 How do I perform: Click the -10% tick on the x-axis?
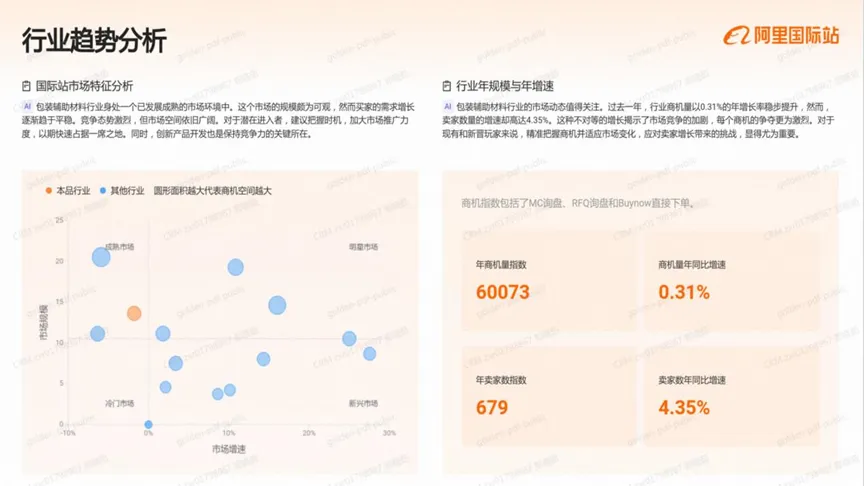click(68, 433)
